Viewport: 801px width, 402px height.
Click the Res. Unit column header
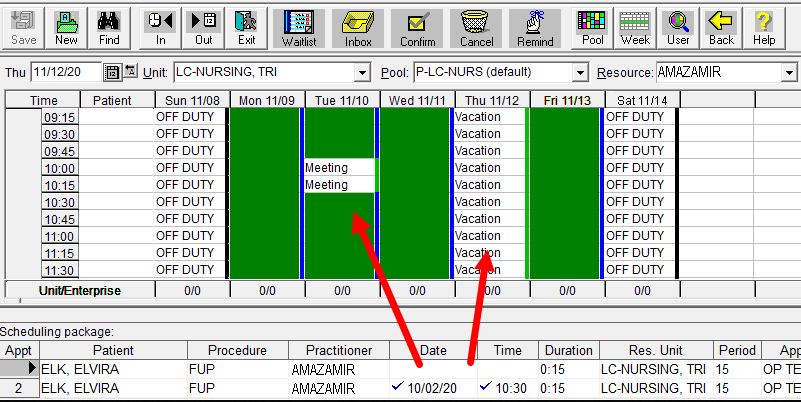(x=656, y=350)
